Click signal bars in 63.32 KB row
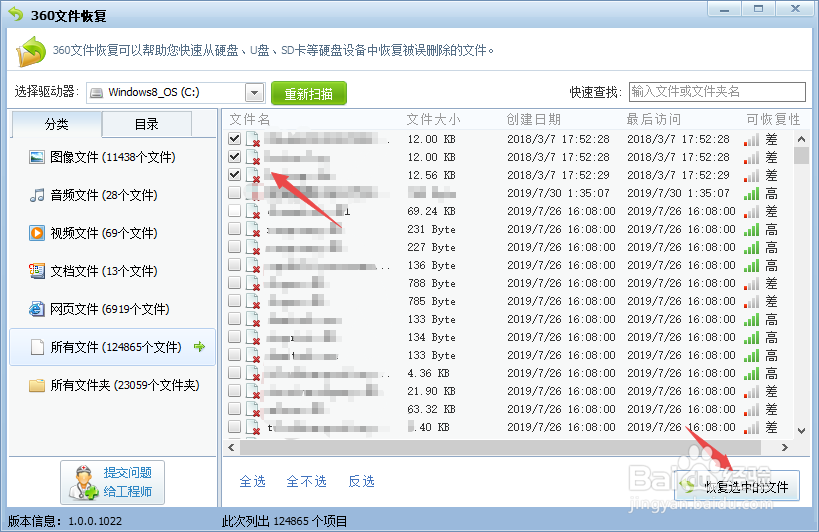819x532 pixels. pos(751,410)
